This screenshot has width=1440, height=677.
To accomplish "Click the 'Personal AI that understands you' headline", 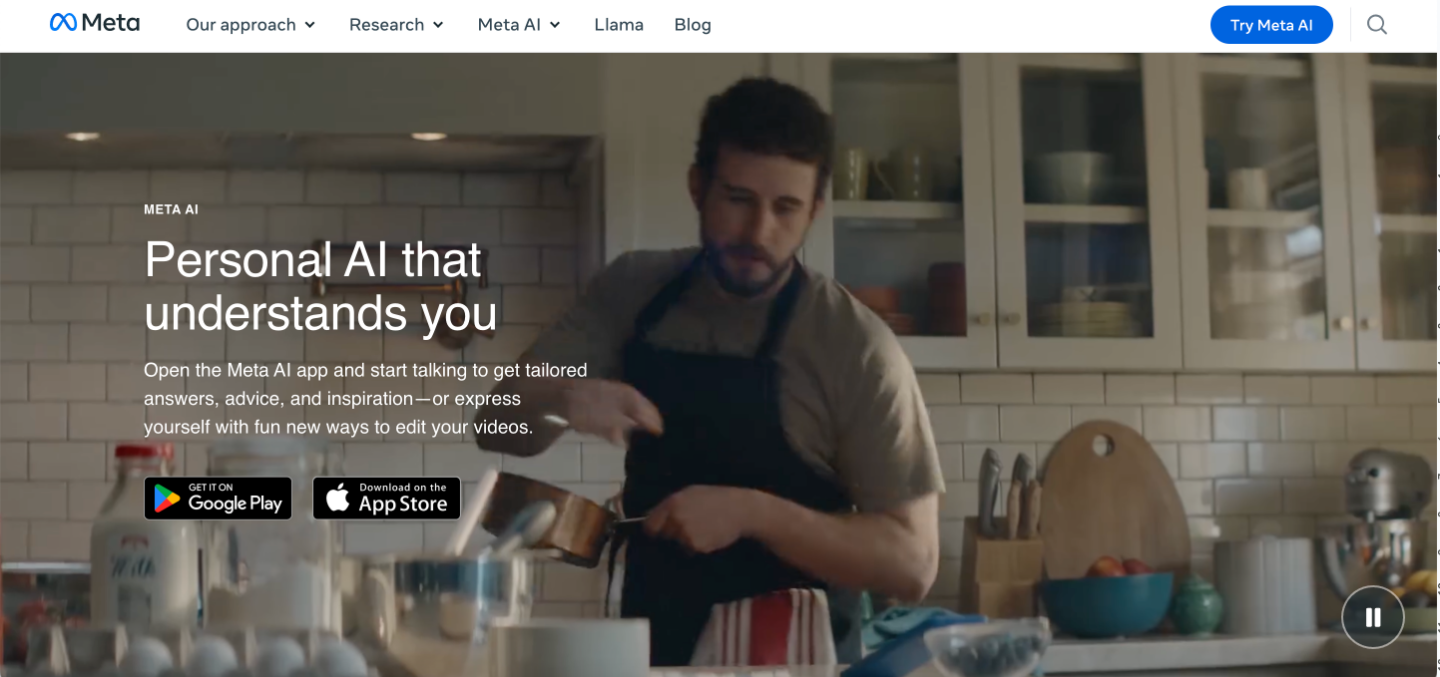I will point(321,286).
